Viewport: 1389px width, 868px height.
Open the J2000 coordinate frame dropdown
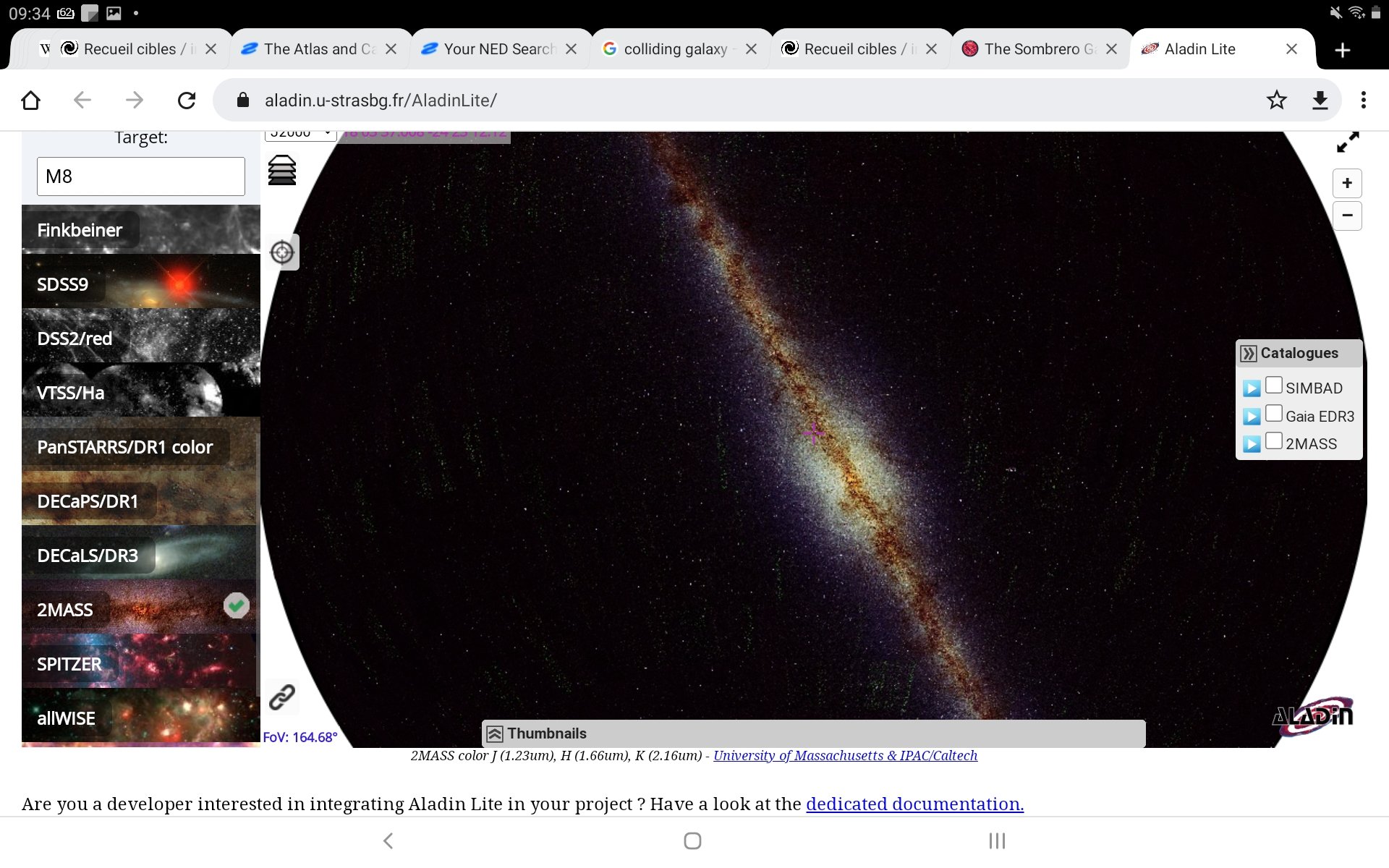tap(300, 135)
